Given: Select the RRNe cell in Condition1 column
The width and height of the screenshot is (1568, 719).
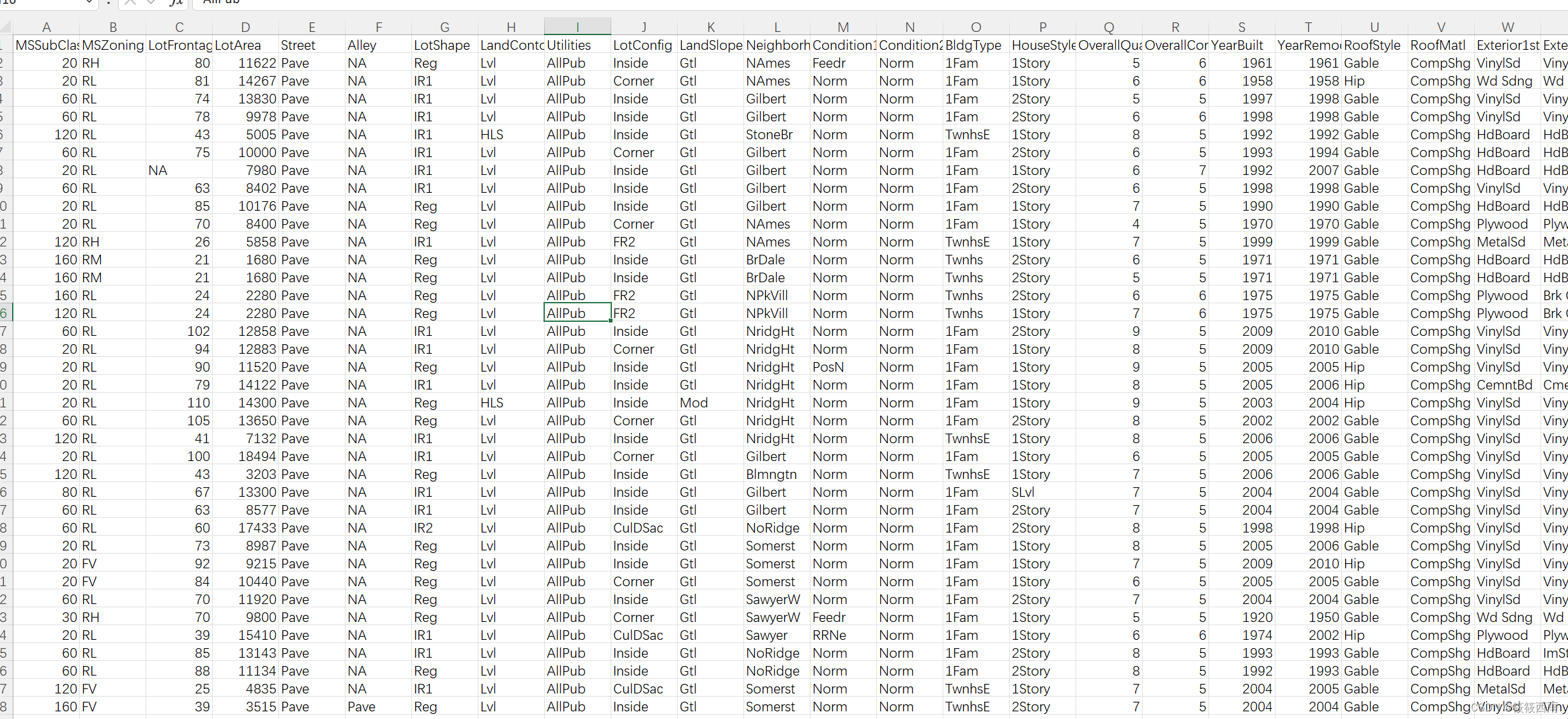Looking at the screenshot, I should click(x=830, y=635).
